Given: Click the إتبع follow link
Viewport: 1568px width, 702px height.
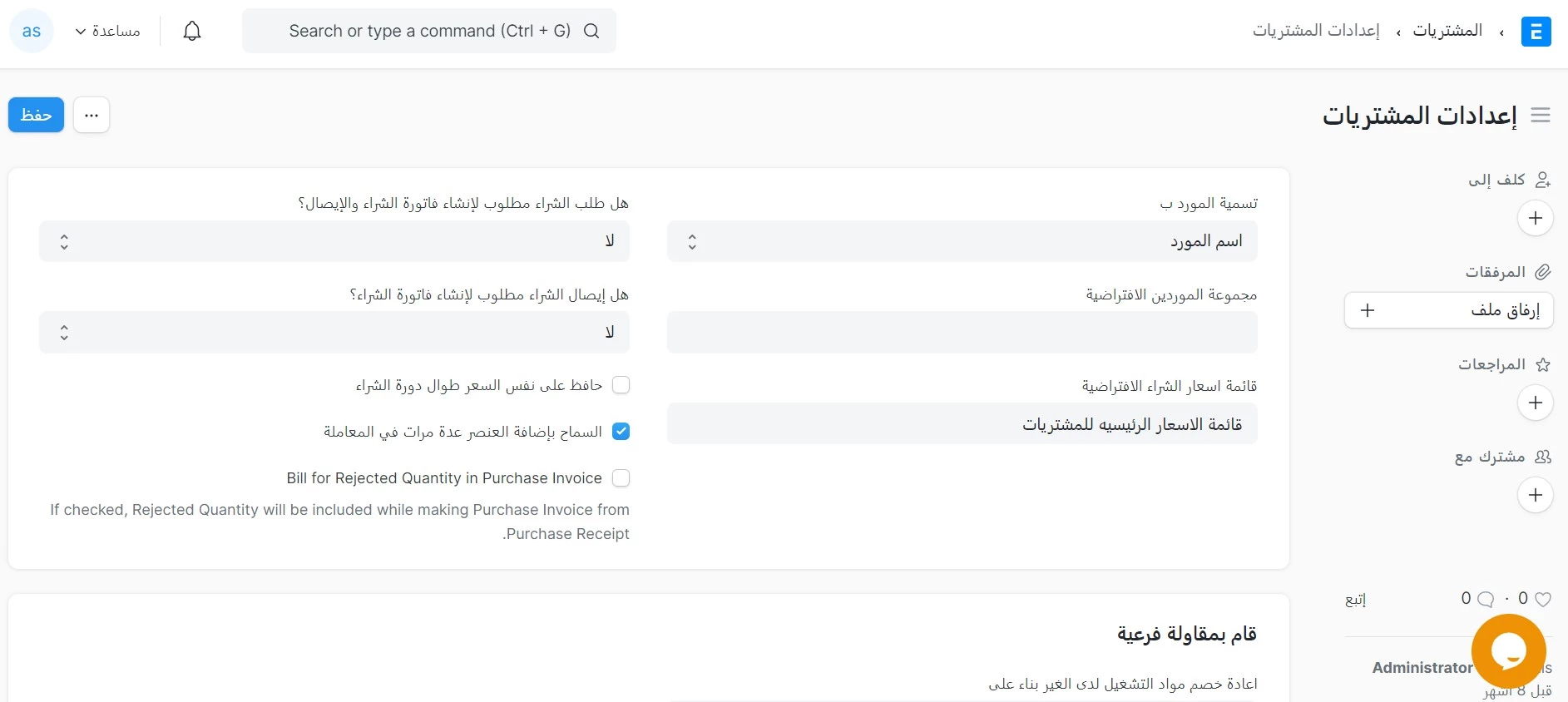Looking at the screenshot, I should [x=1355, y=600].
